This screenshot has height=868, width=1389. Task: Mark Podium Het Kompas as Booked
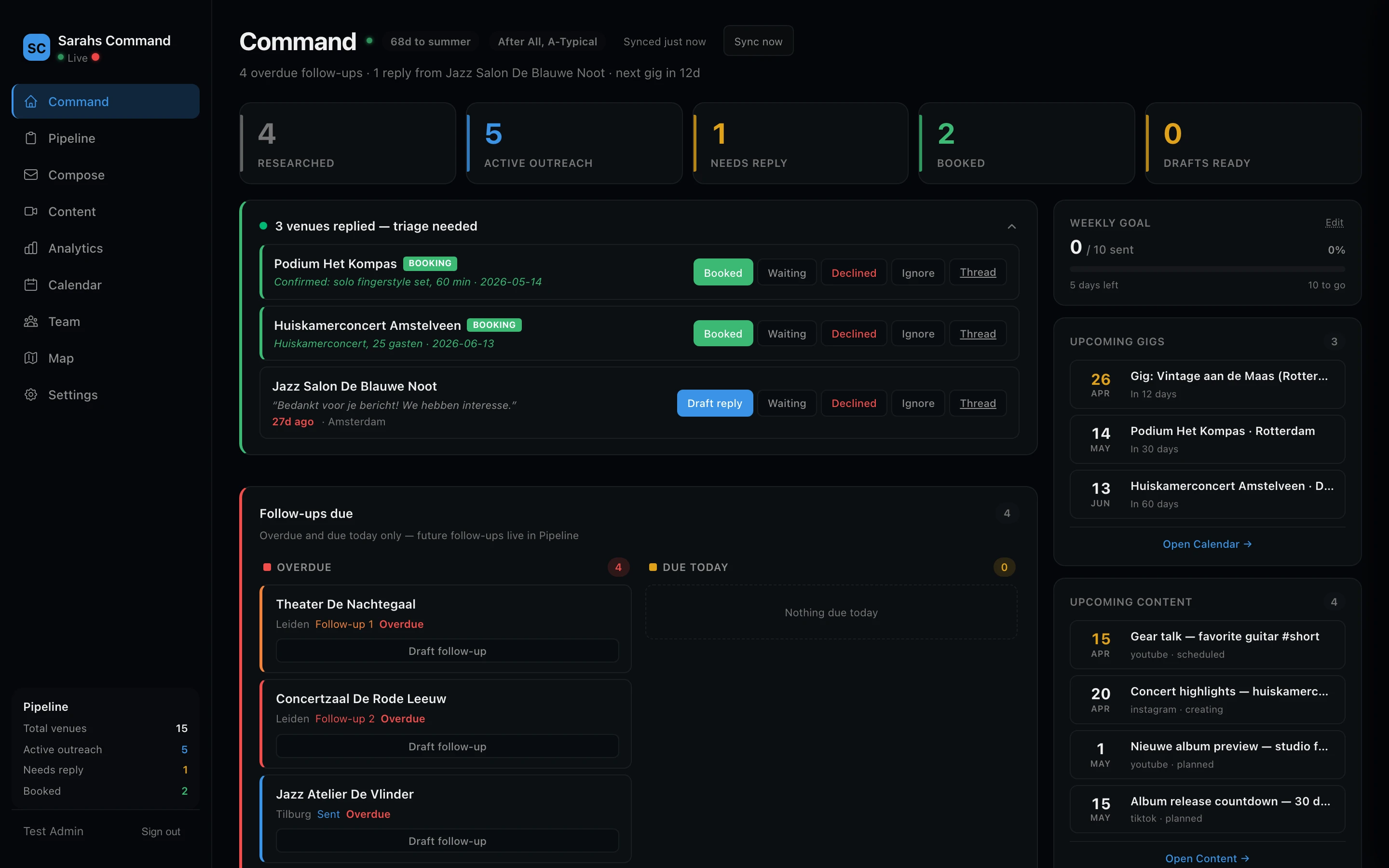click(722, 271)
